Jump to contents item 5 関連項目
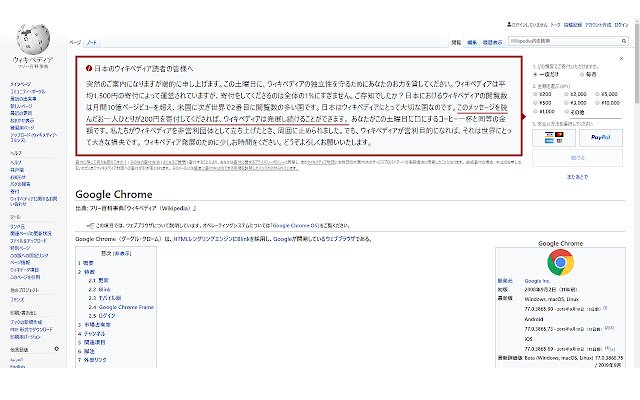The height and width of the screenshot is (400, 640). (x=91, y=342)
